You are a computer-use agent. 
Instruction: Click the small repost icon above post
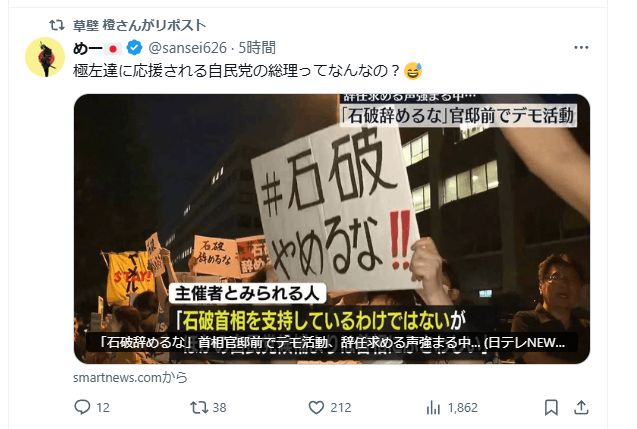57,25
